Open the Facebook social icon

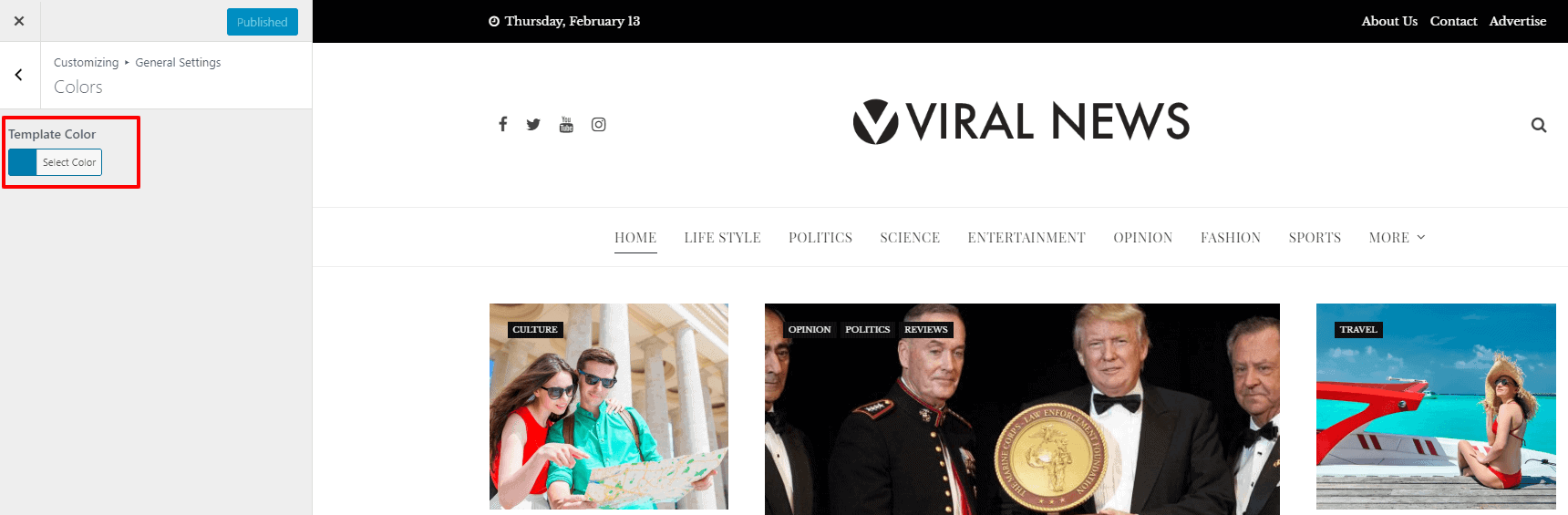coord(502,124)
